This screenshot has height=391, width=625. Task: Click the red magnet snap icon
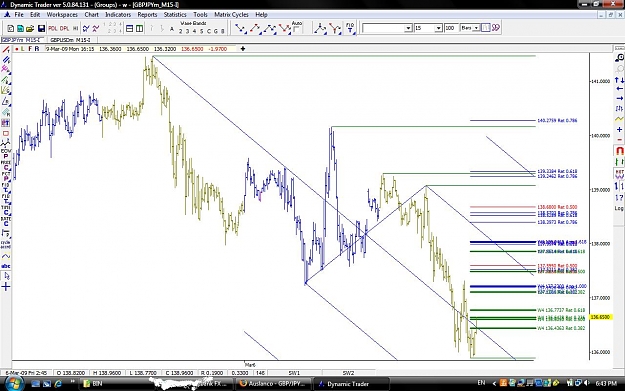point(619,151)
